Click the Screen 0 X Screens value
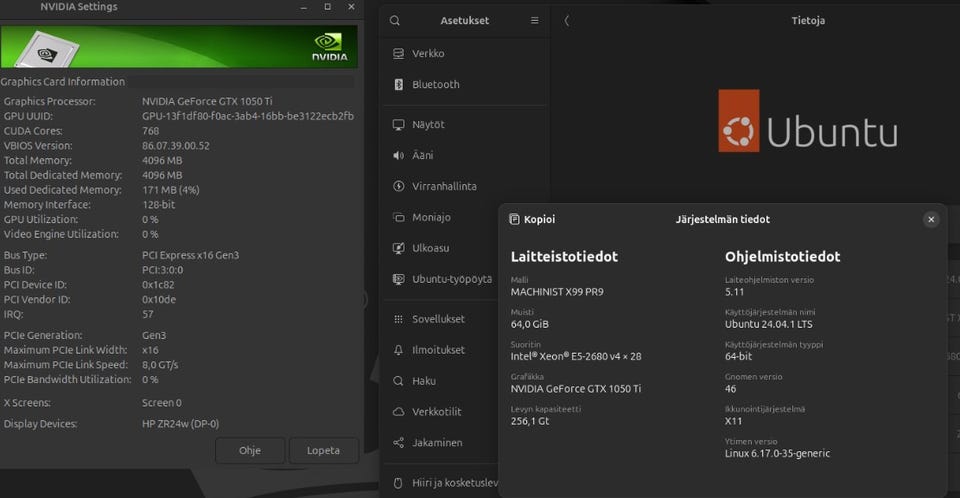The width and height of the screenshot is (960, 498). click(162, 403)
